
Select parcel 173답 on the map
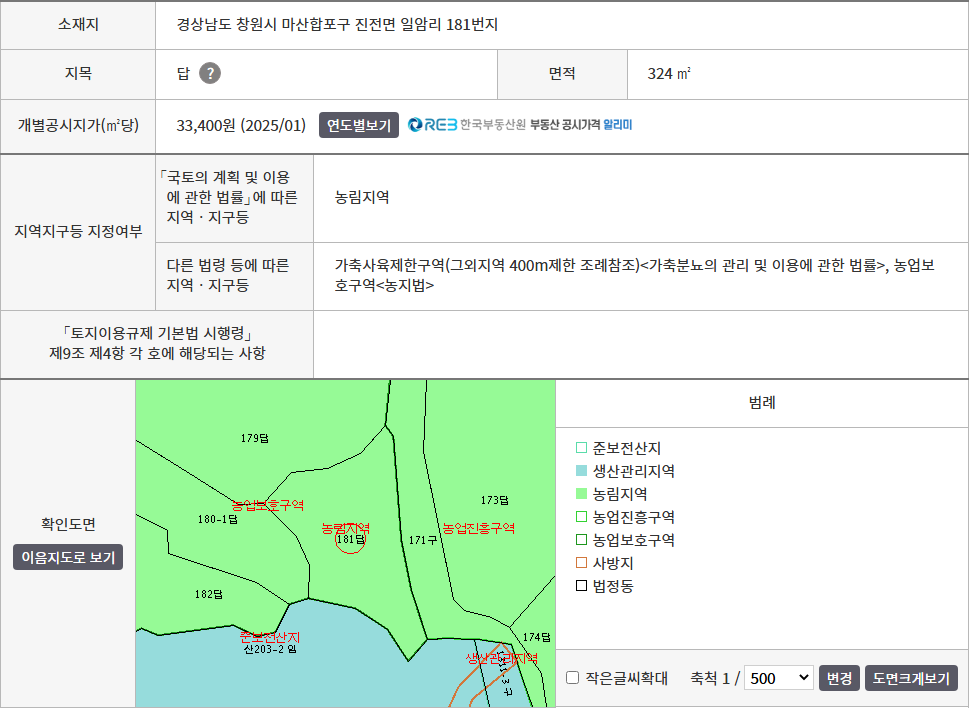494,500
